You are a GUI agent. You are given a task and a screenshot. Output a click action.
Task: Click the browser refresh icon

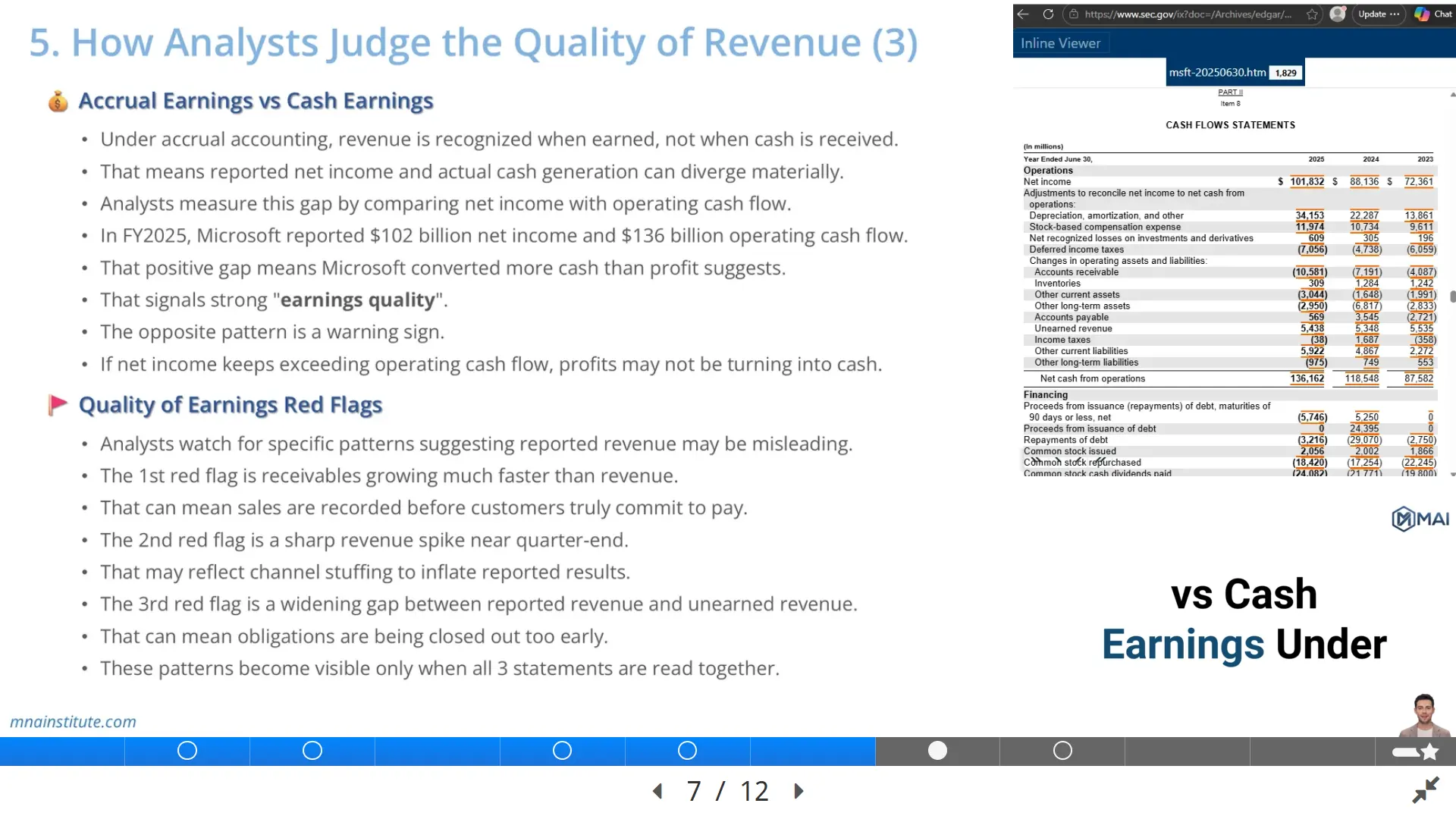click(1048, 14)
